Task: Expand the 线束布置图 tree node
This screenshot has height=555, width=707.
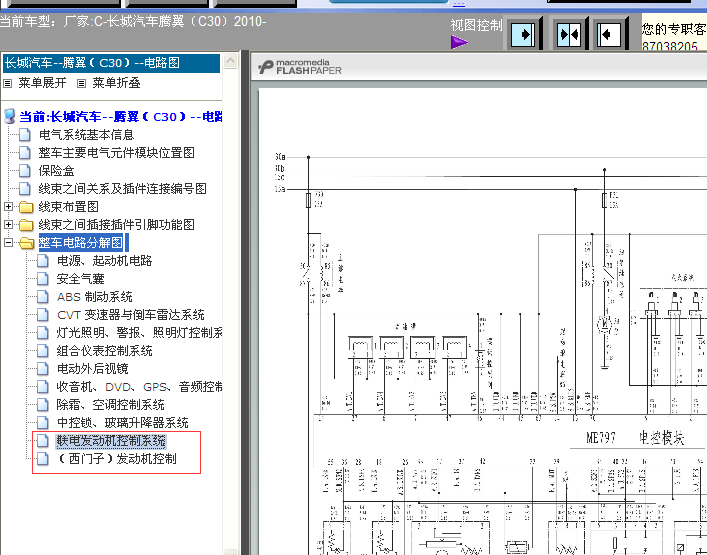Action: [x=8, y=206]
